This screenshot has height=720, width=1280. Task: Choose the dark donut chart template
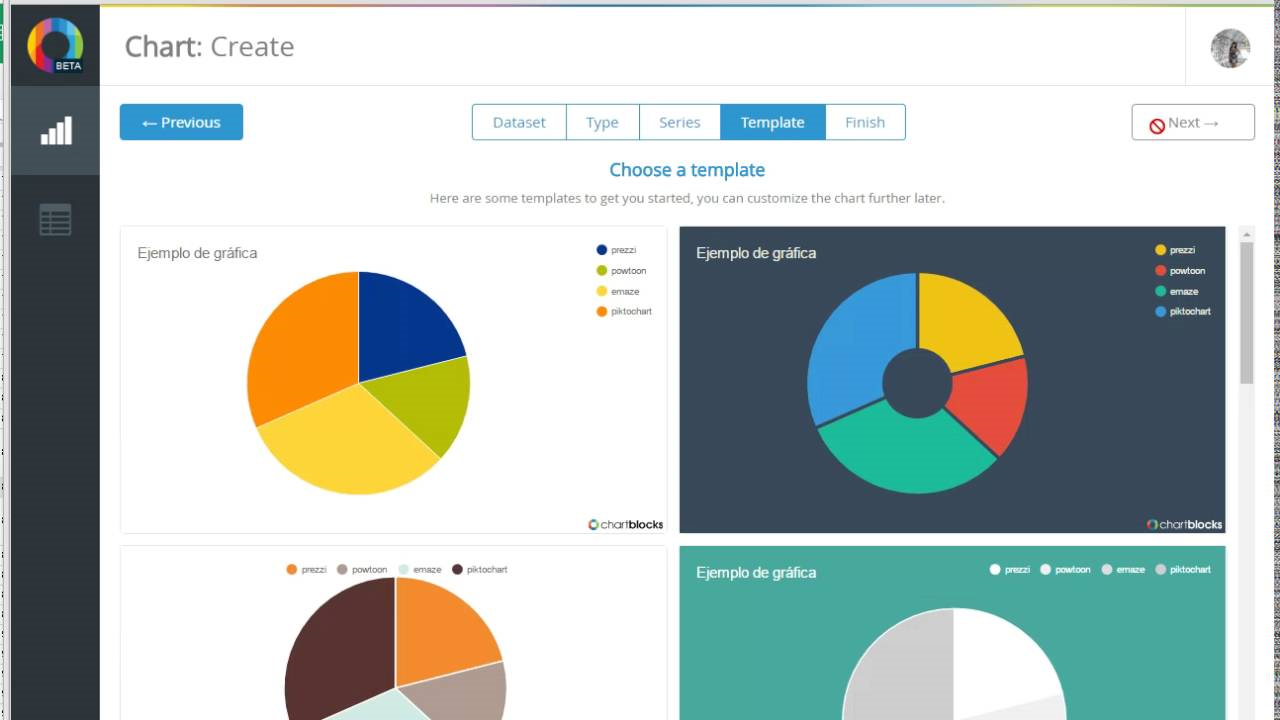(951, 380)
